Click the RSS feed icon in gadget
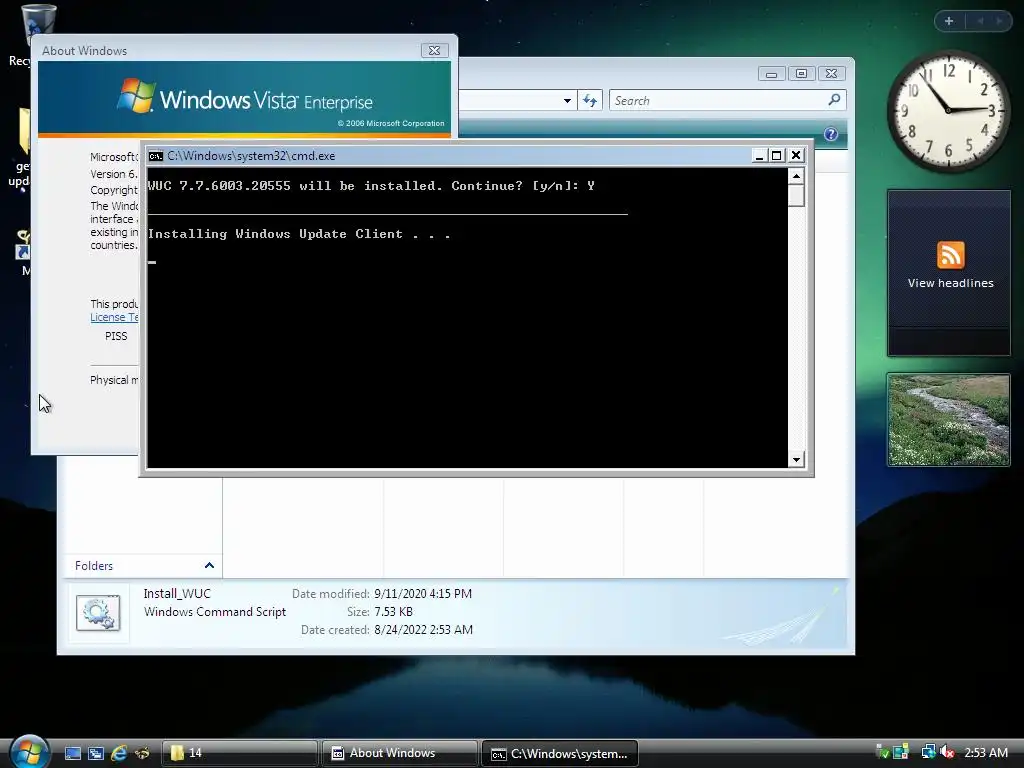This screenshot has width=1024, height=768. pyautogui.click(x=950, y=255)
